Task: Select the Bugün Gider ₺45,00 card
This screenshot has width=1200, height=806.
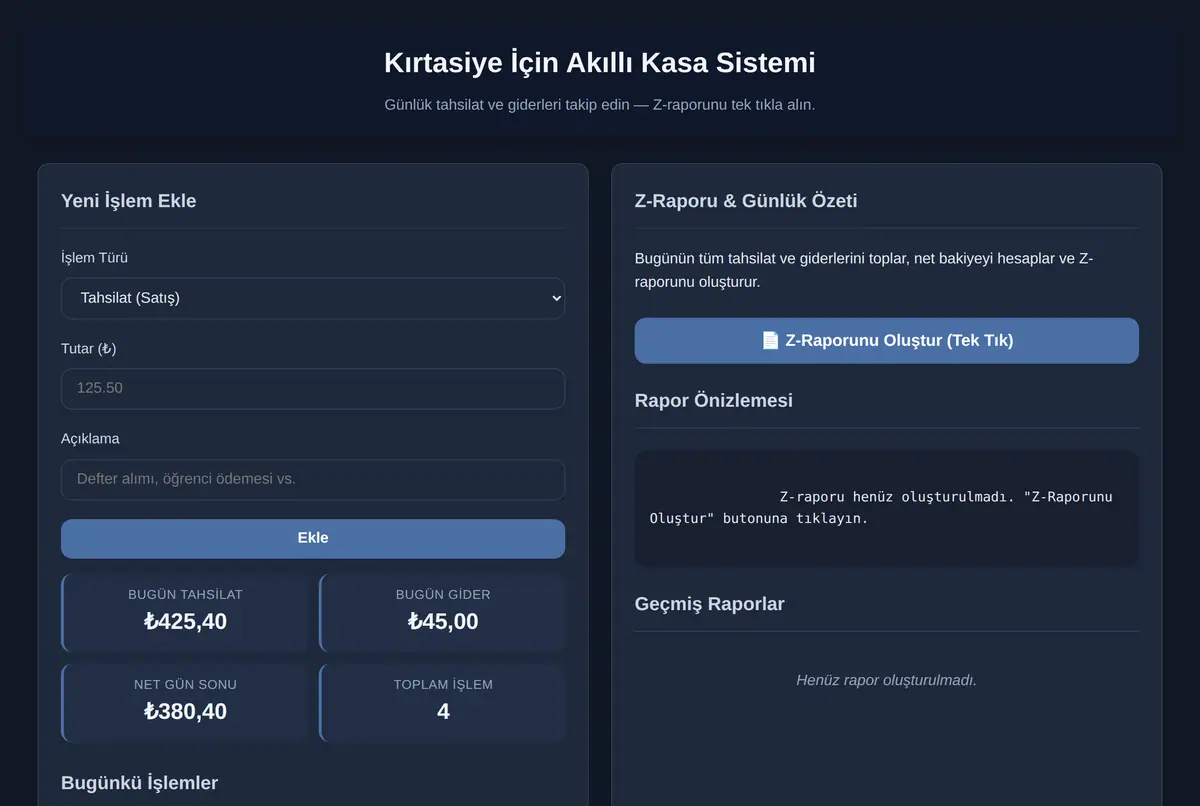Action: (443, 613)
